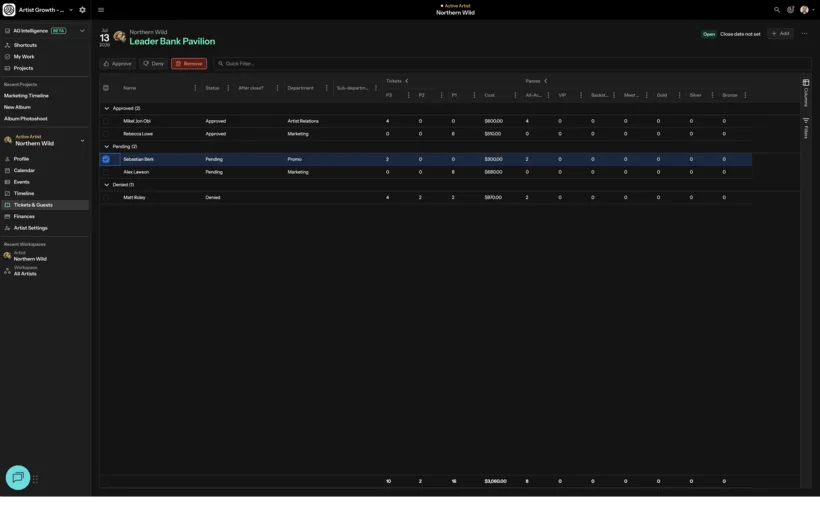Viewport: 820px width, 513px height.
Task: Click the three-dot more options icon by Add
Action: tap(804, 33)
